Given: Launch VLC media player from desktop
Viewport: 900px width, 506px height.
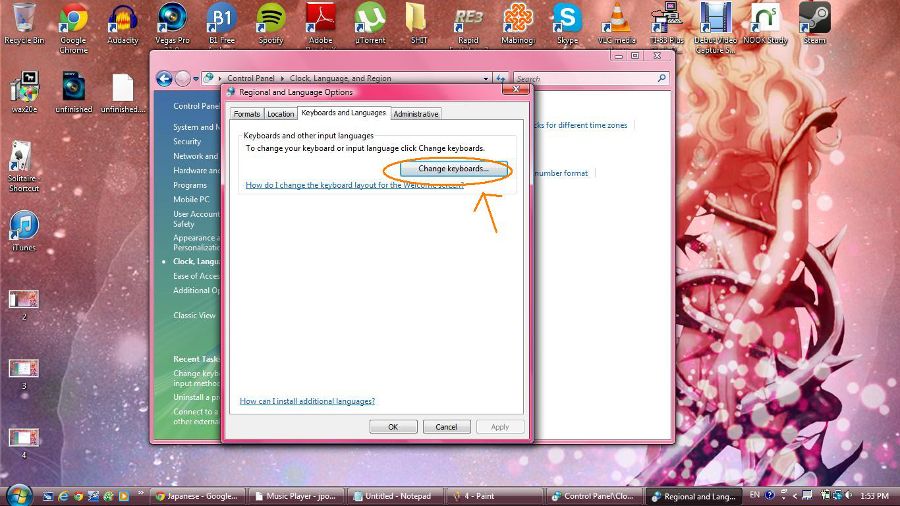Looking at the screenshot, I should click(617, 20).
